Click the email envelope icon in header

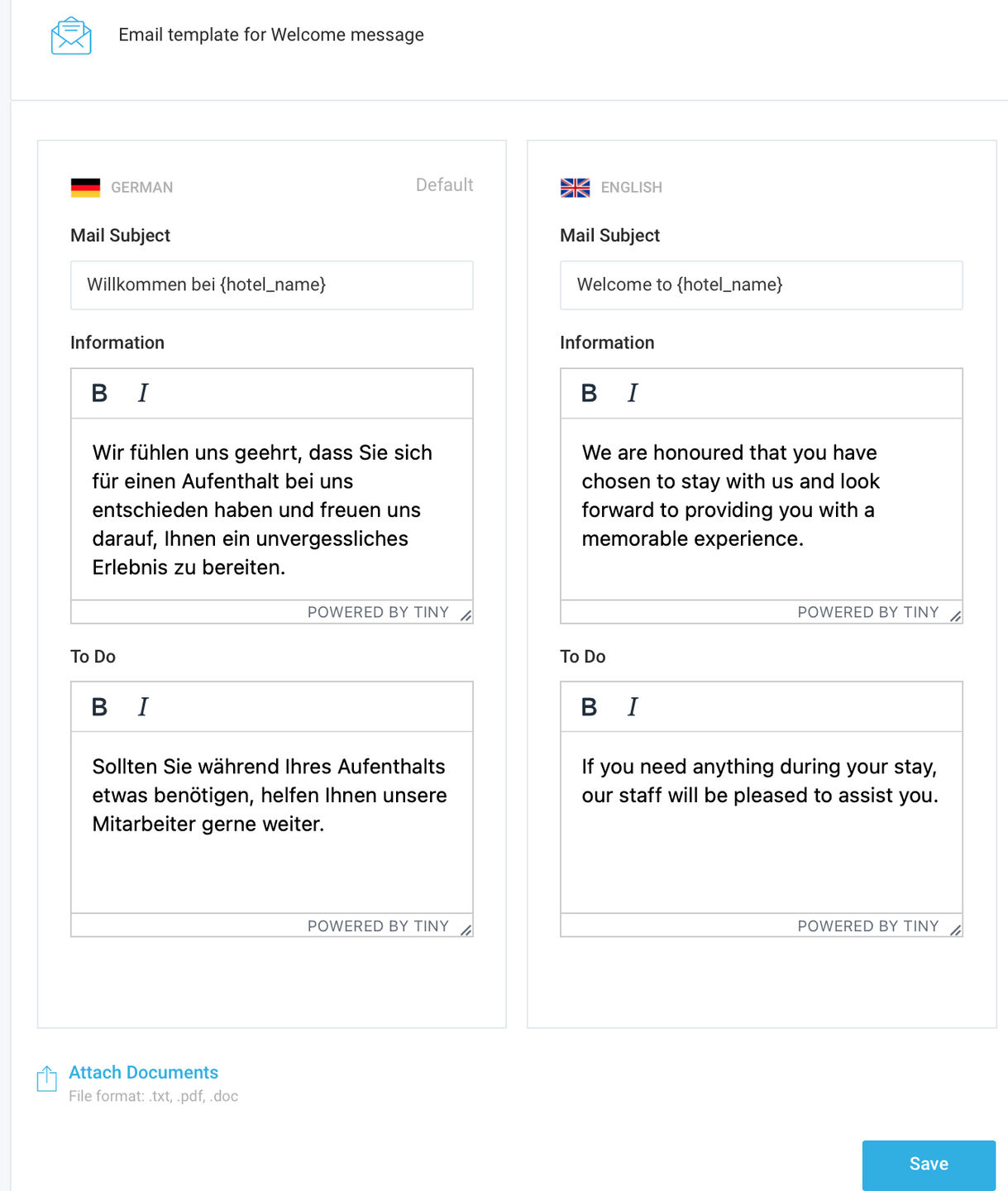click(x=71, y=36)
